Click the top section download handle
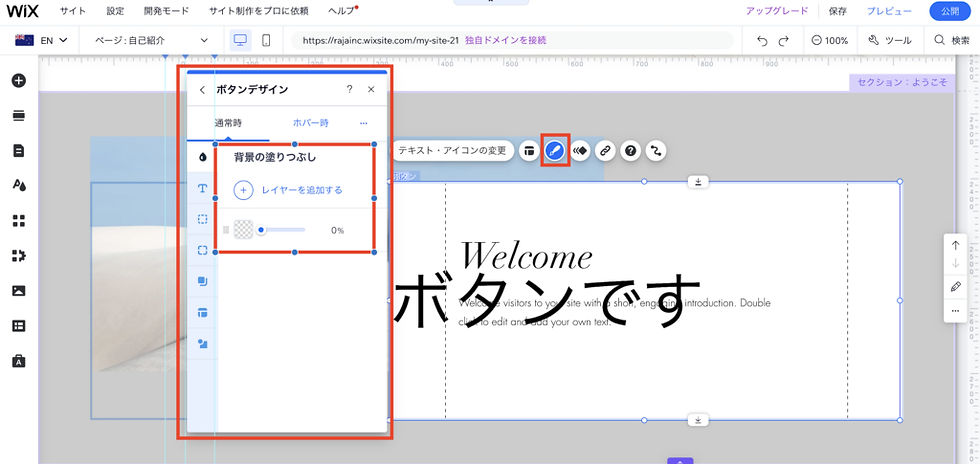This screenshot has height=464, width=980. coord(698,182)
